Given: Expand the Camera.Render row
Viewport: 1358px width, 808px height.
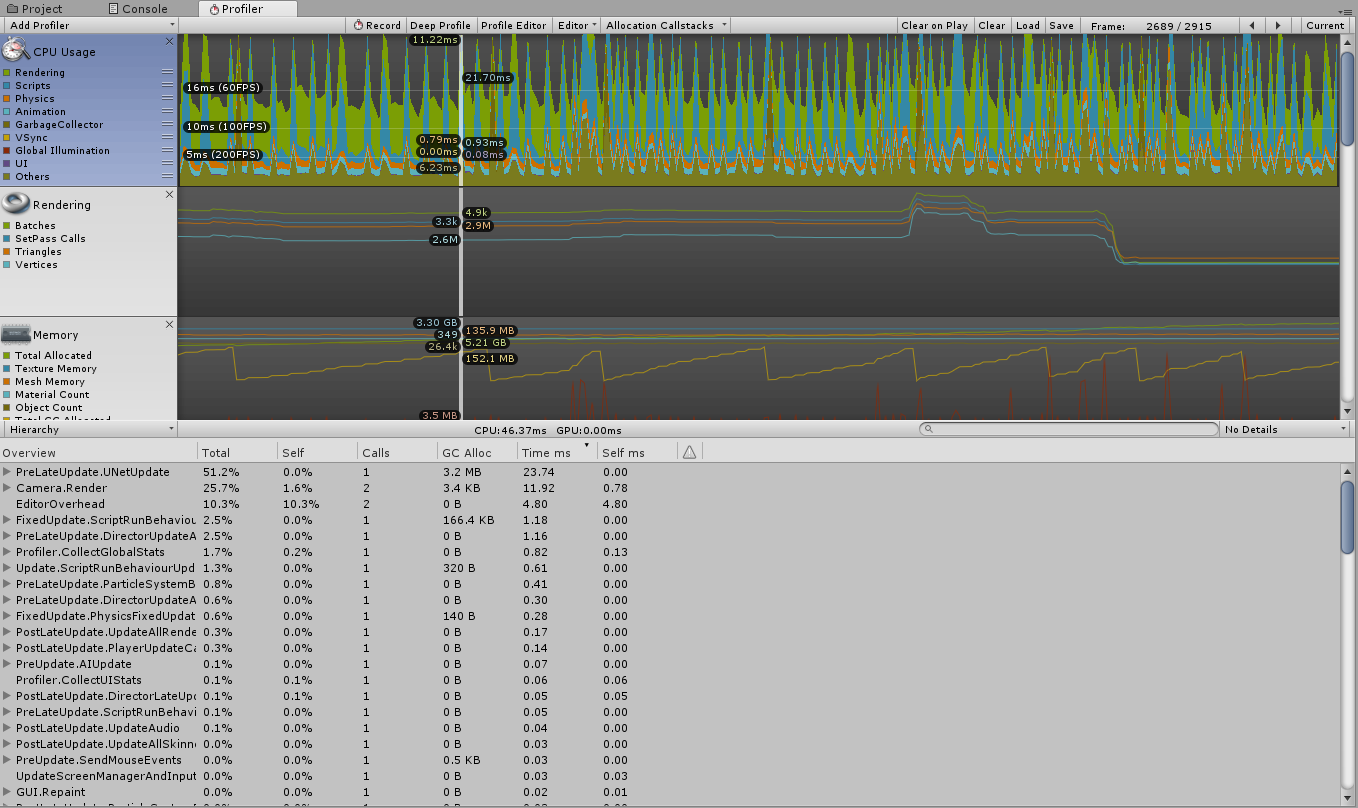Looking at the screenshot, I should pos(7,488).
